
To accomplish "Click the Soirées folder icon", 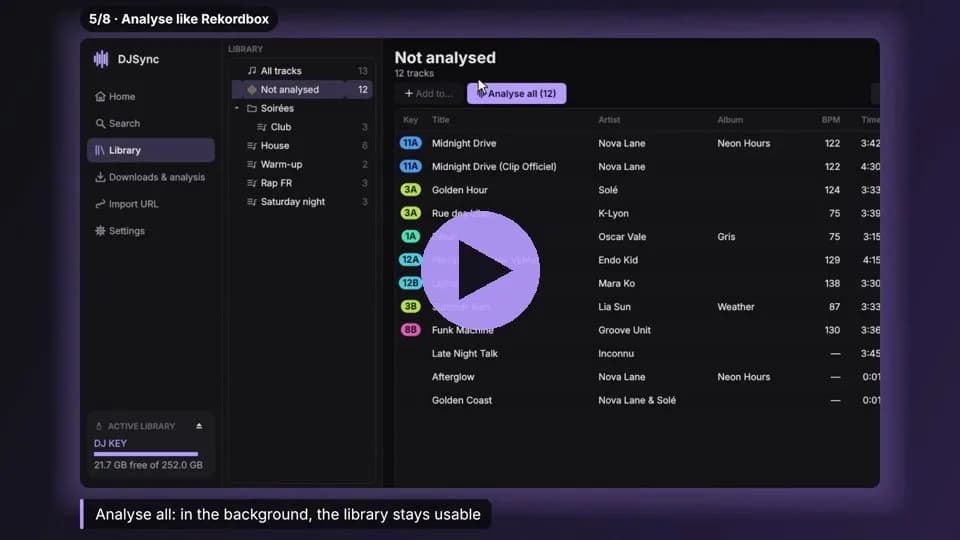I will tap(252, 108).
